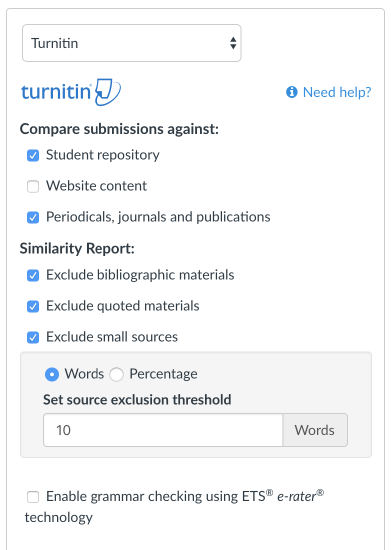Click the info icon beside Need help
This screenshot has height=550, width=391.
[x=292, y=92]
